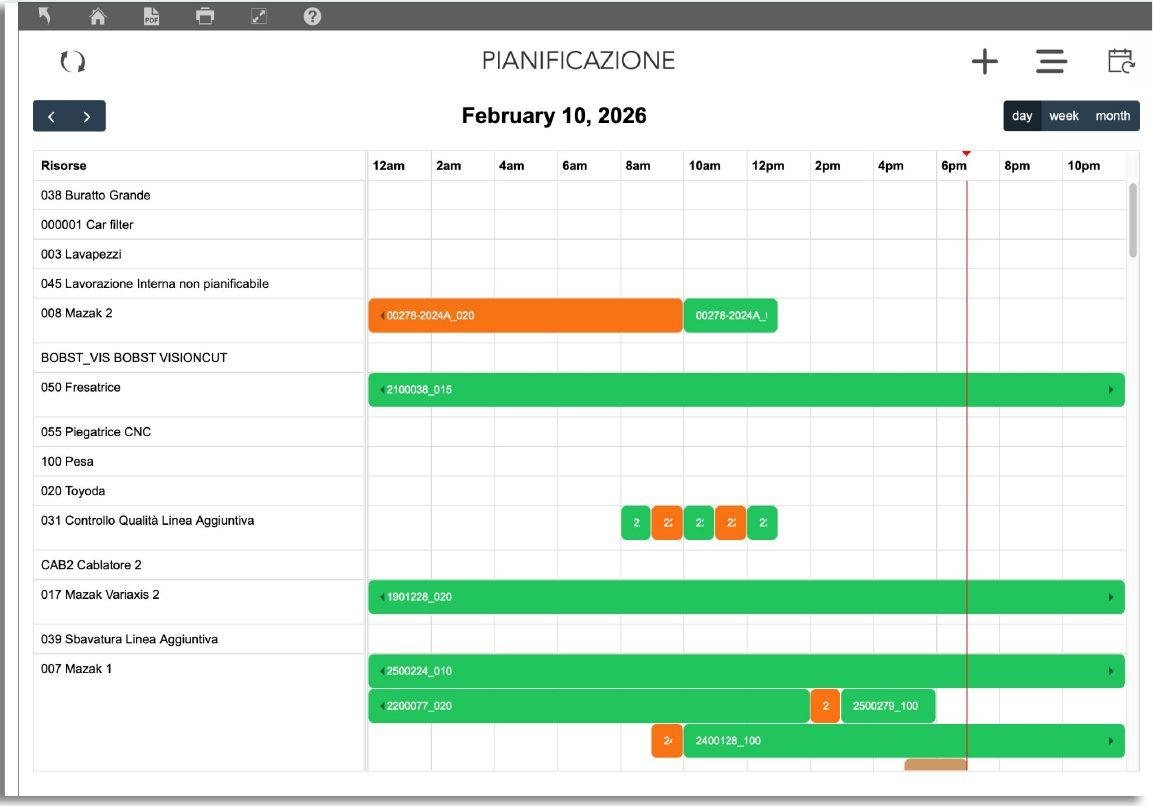Click the calendar refresh icon
Screen dimensions: 1153x806
tap(1121, 61)
